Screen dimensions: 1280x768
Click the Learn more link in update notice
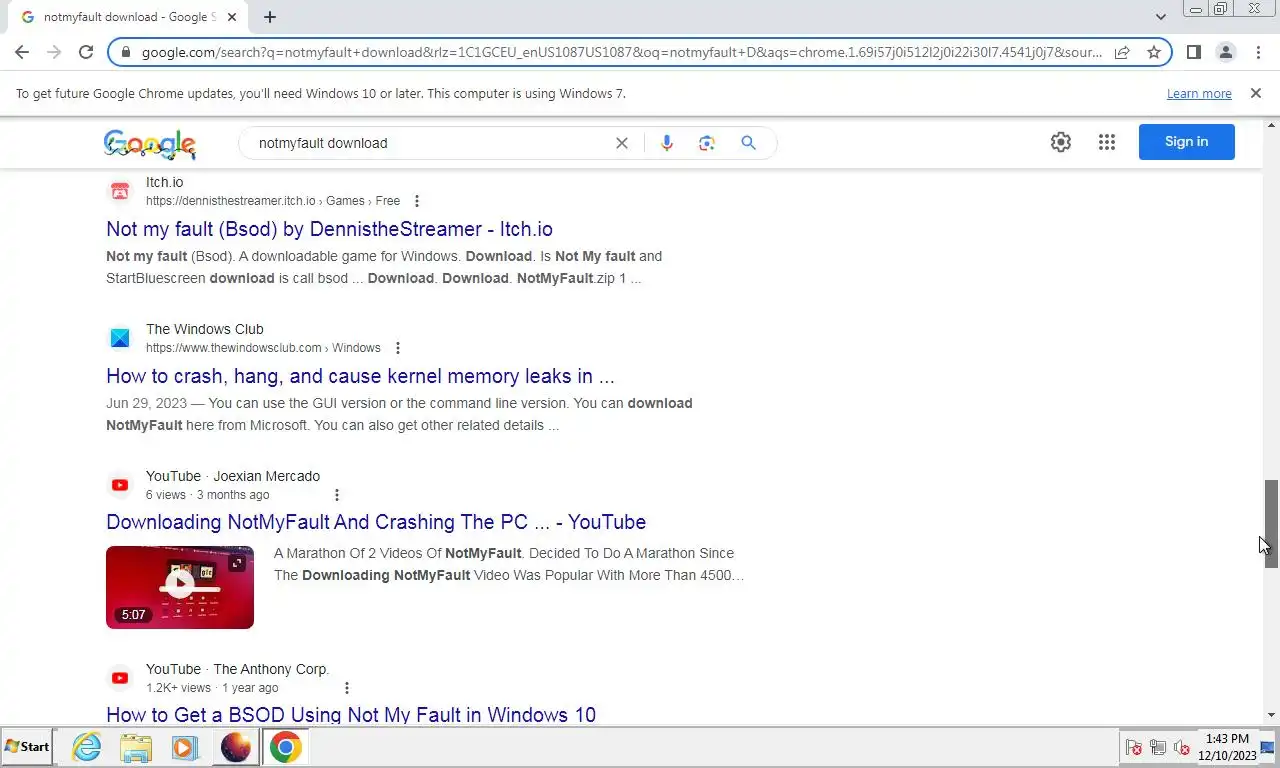pos(1199,94)
